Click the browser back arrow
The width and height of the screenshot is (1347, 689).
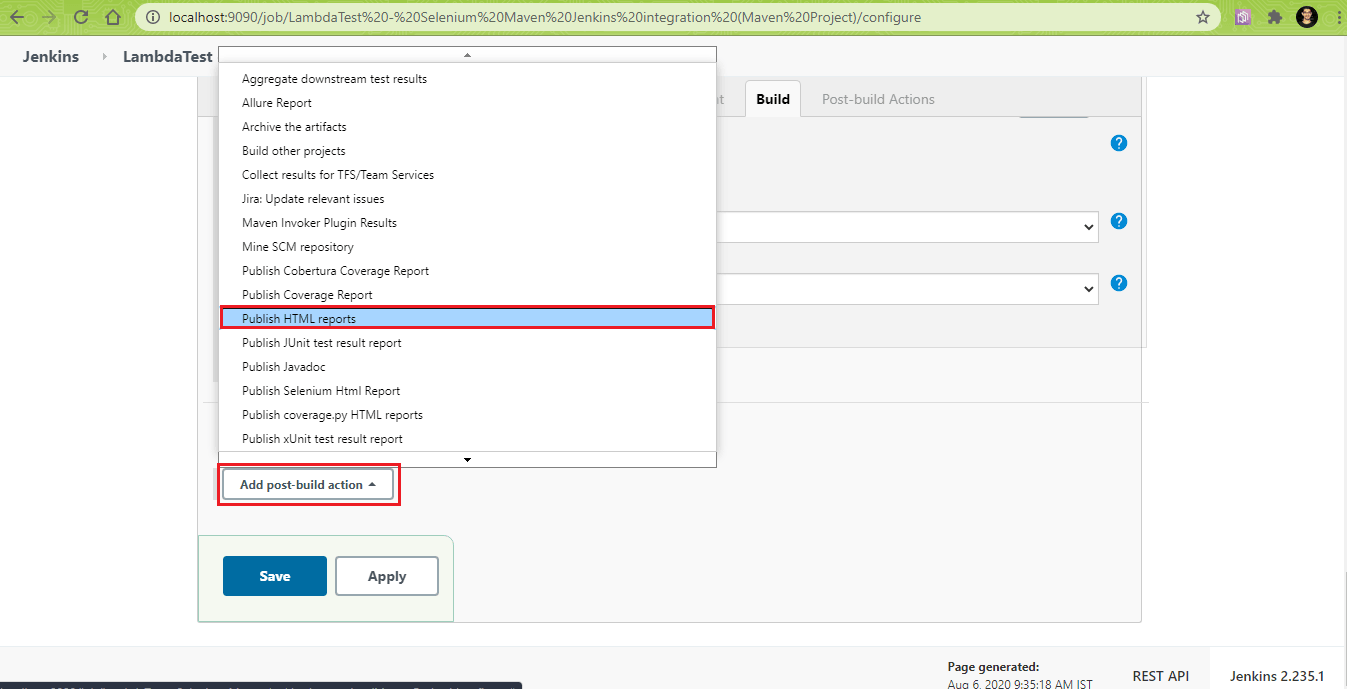(x=18, y=17)
